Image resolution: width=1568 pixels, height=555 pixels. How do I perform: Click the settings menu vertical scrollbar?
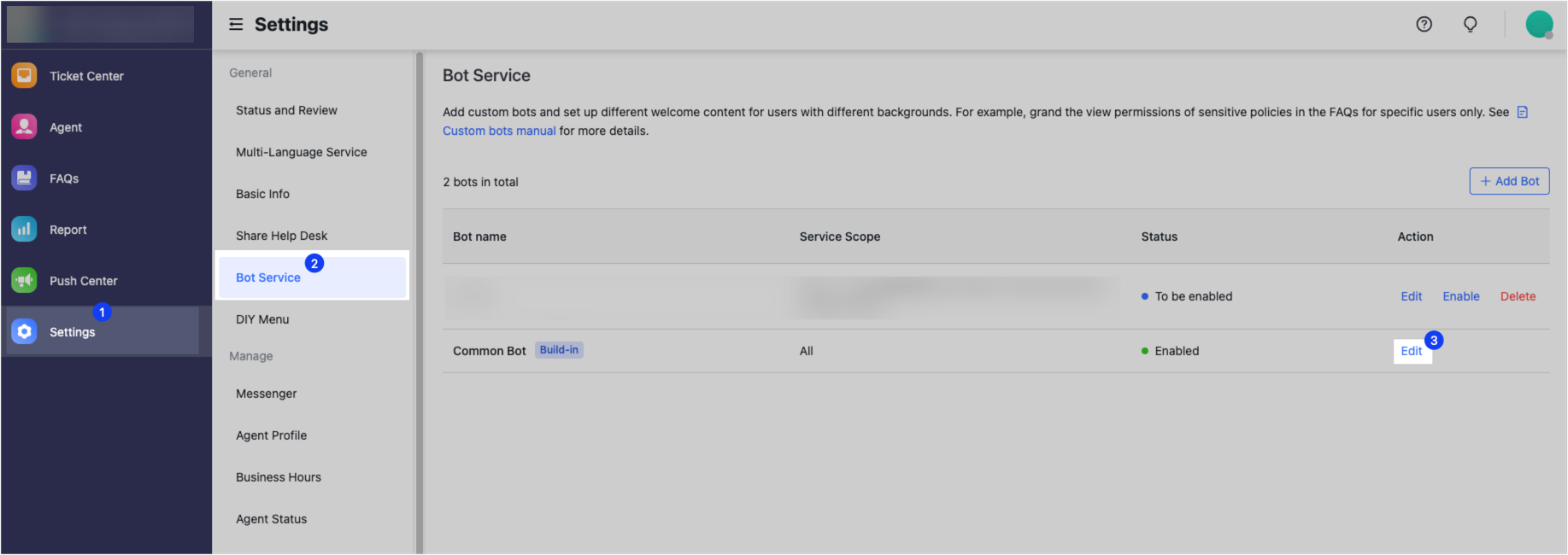[419, 303]
